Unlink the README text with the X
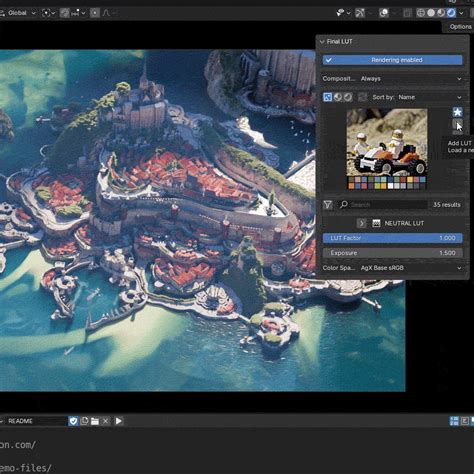This screenshot has height=474, width=474. click(x=105, y=421)
